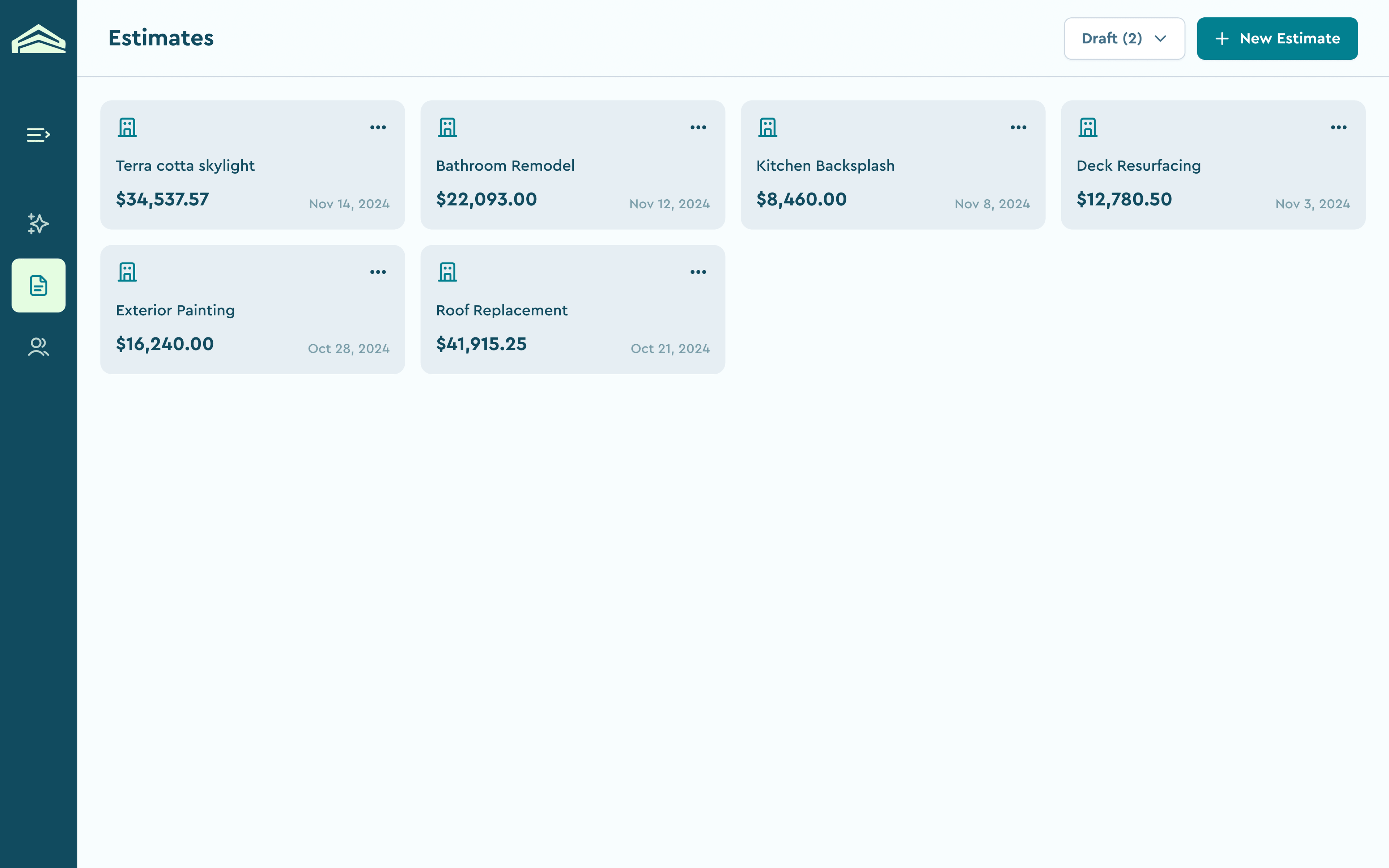Click the building icon on Bathroom Remodel card

click(x=448, y=127)
